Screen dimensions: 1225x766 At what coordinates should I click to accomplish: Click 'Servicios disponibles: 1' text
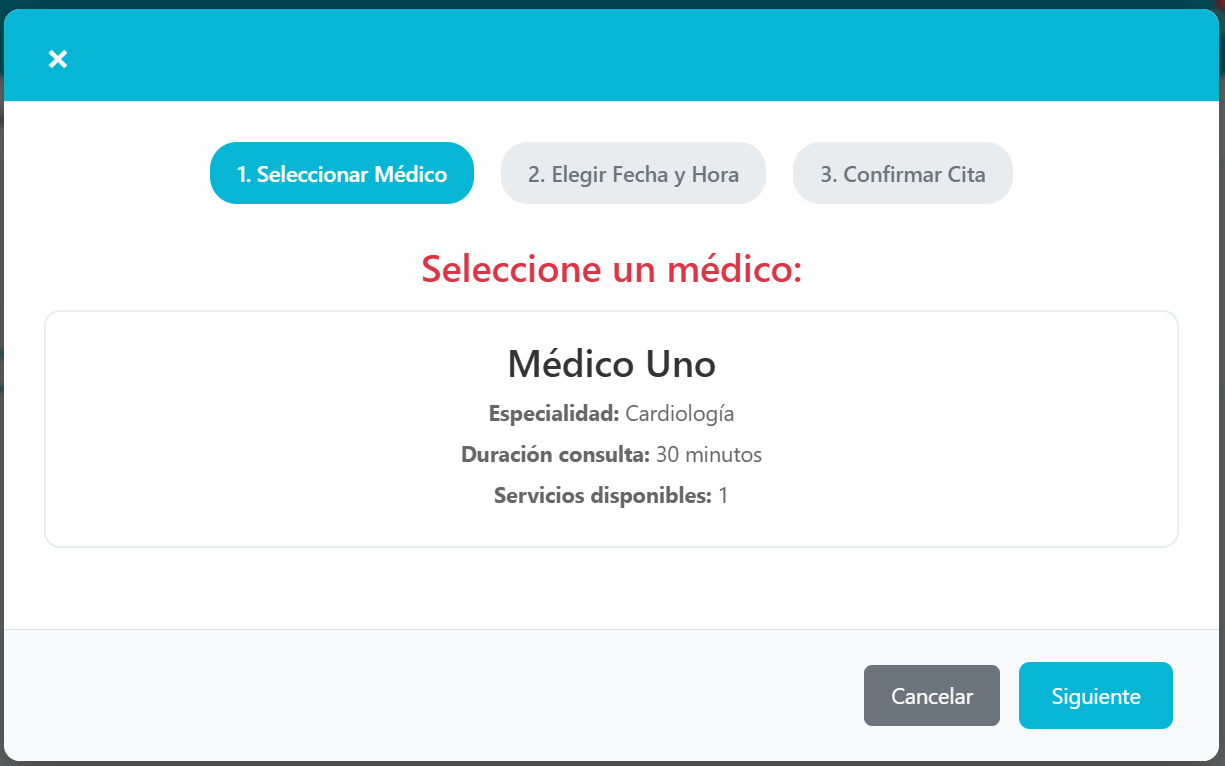[x=611, y=494]
